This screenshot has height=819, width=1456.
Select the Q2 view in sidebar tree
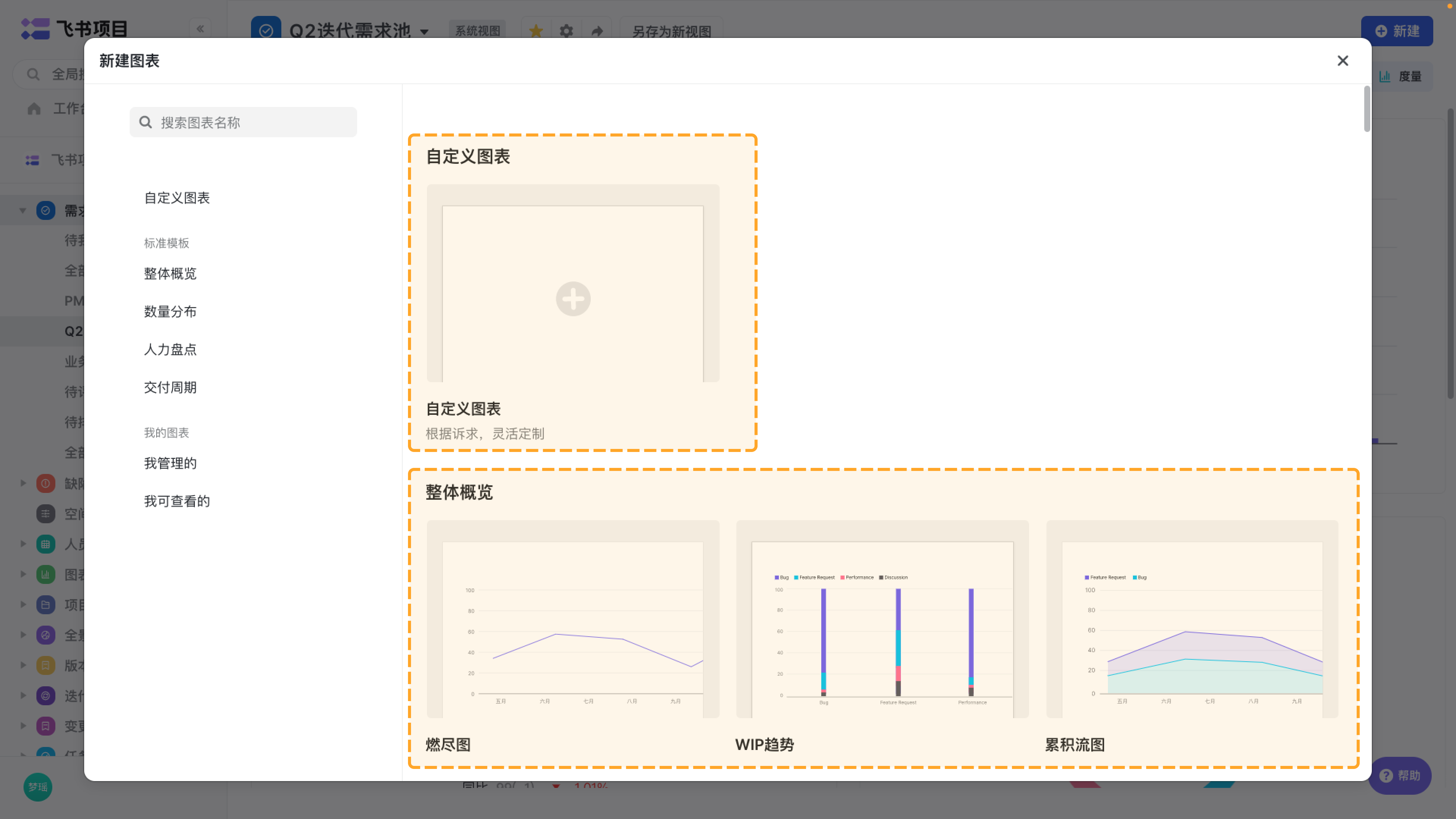pyautogui.click(x=74, y=331)
